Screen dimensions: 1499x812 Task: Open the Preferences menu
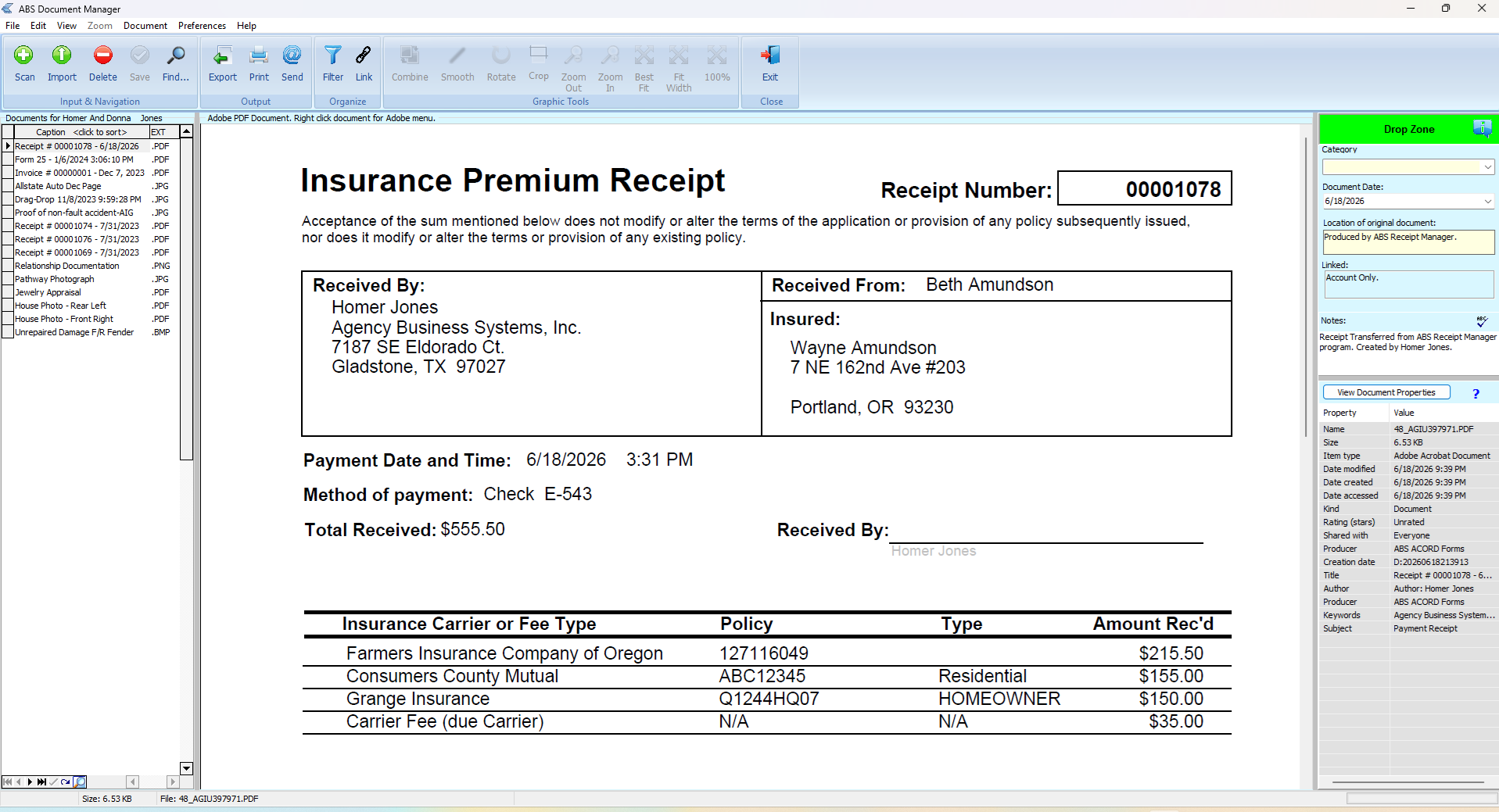202,26
